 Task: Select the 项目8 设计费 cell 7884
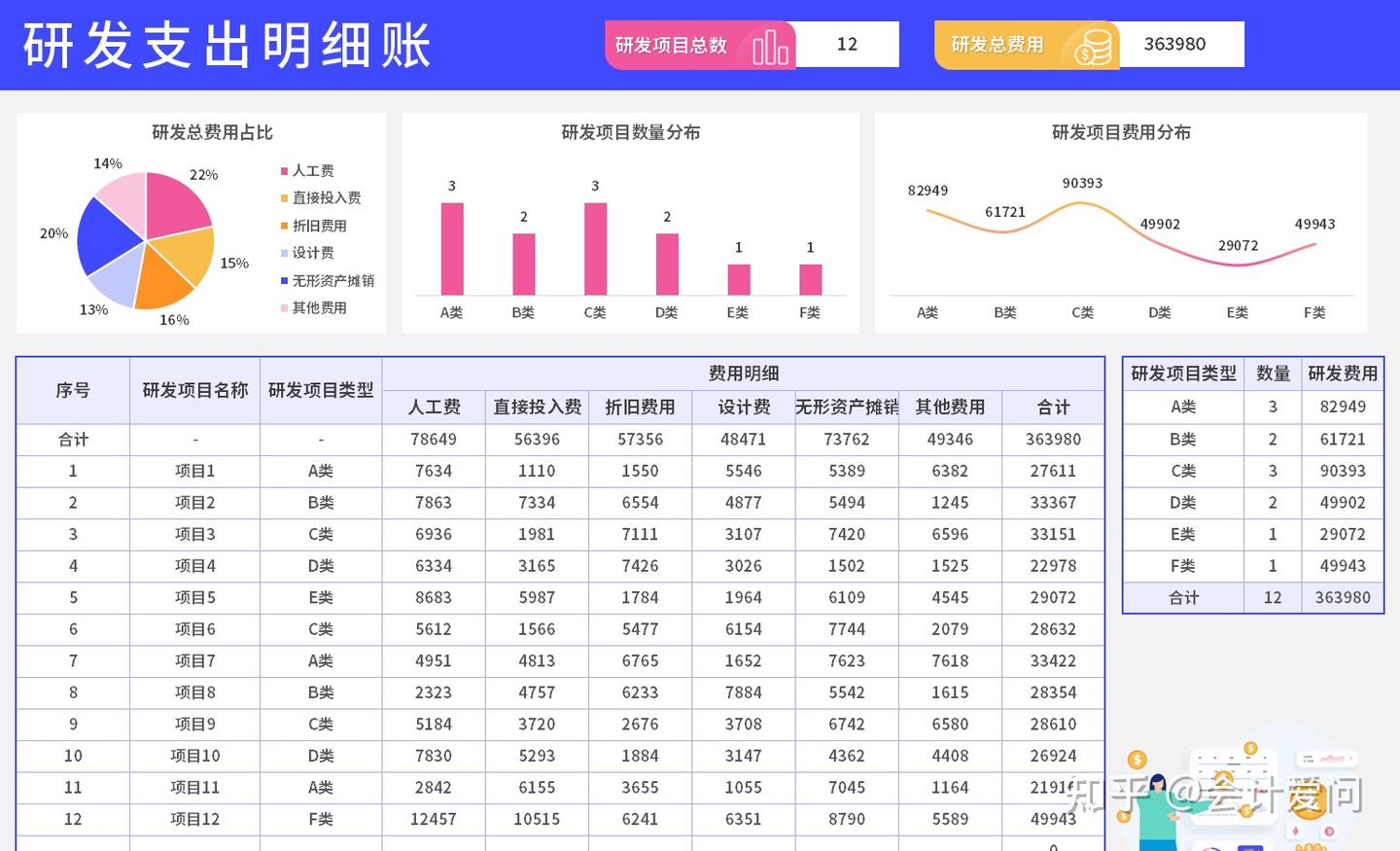(744, 692)
